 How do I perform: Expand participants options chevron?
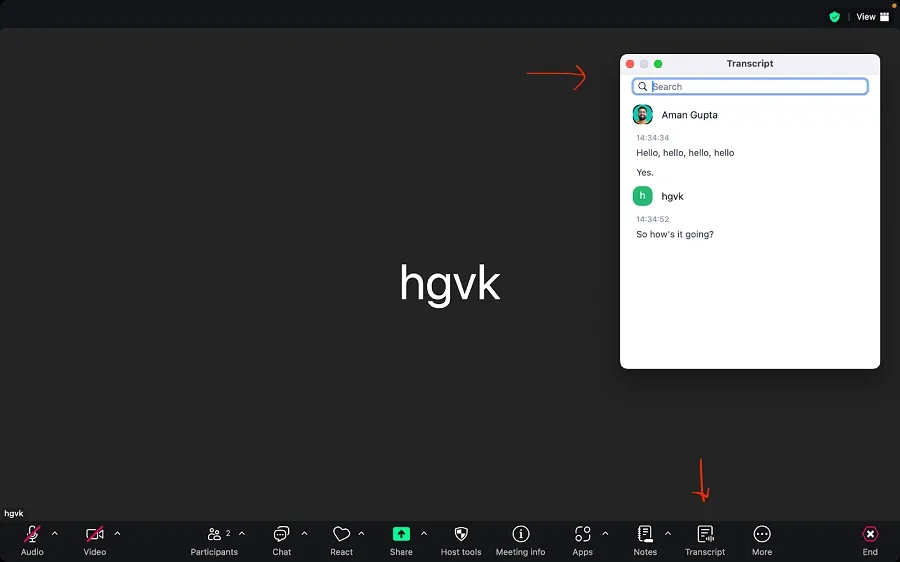point(242,534)
